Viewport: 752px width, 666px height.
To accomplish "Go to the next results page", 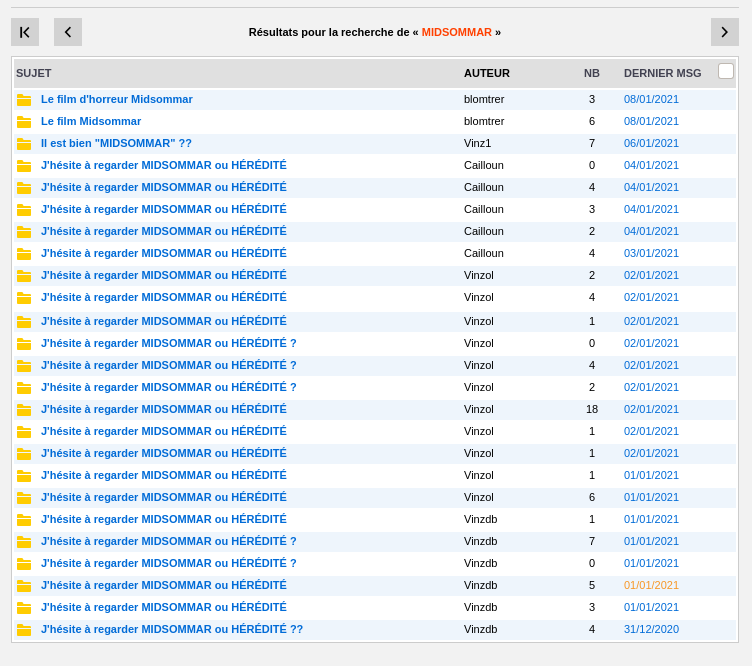I will (725, 32).
